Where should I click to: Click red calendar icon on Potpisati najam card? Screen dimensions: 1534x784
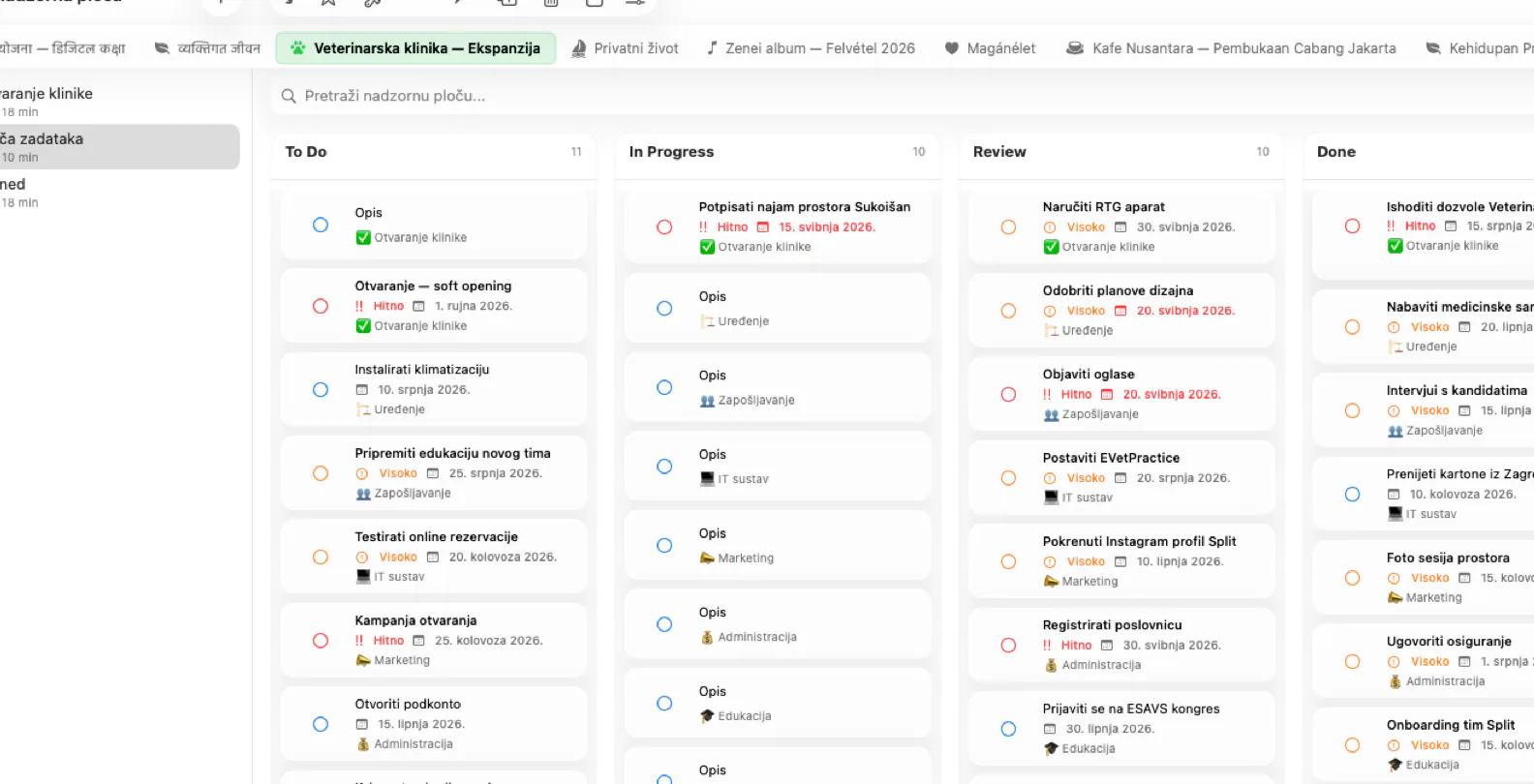[x=763, y=227]
